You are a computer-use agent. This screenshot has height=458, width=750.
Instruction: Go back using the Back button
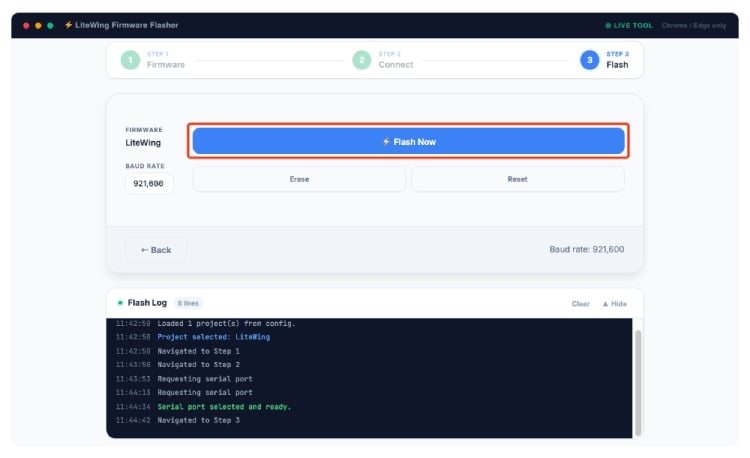click(155, 249)
